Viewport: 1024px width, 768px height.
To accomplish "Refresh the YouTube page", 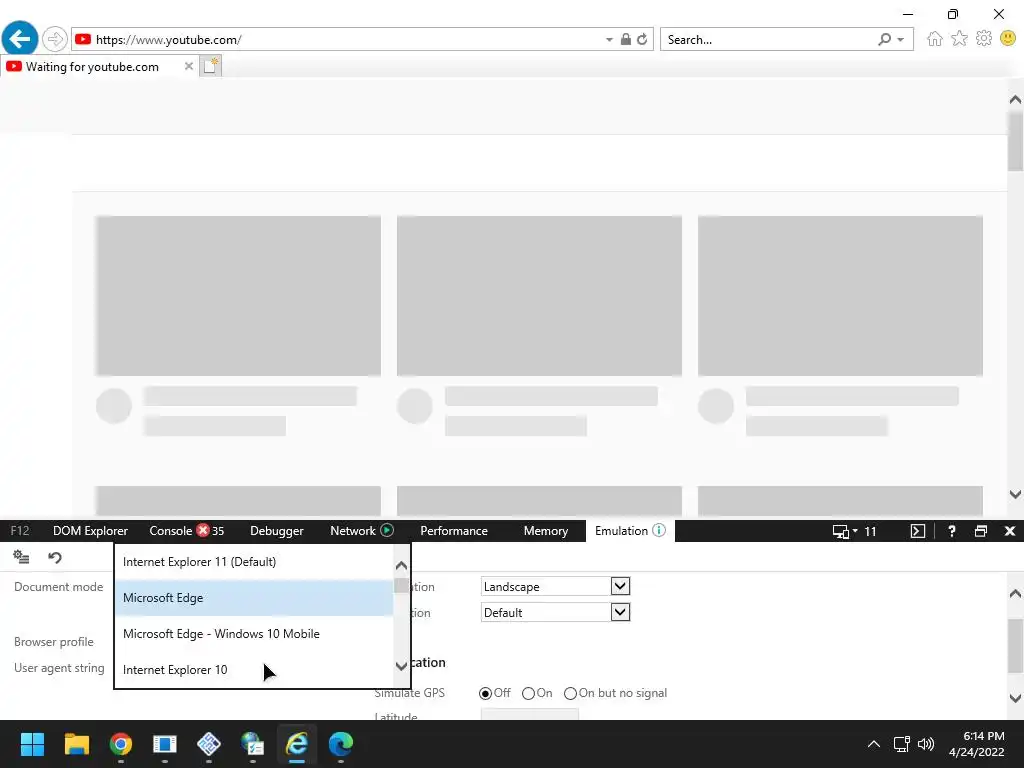I will (642, 39).
